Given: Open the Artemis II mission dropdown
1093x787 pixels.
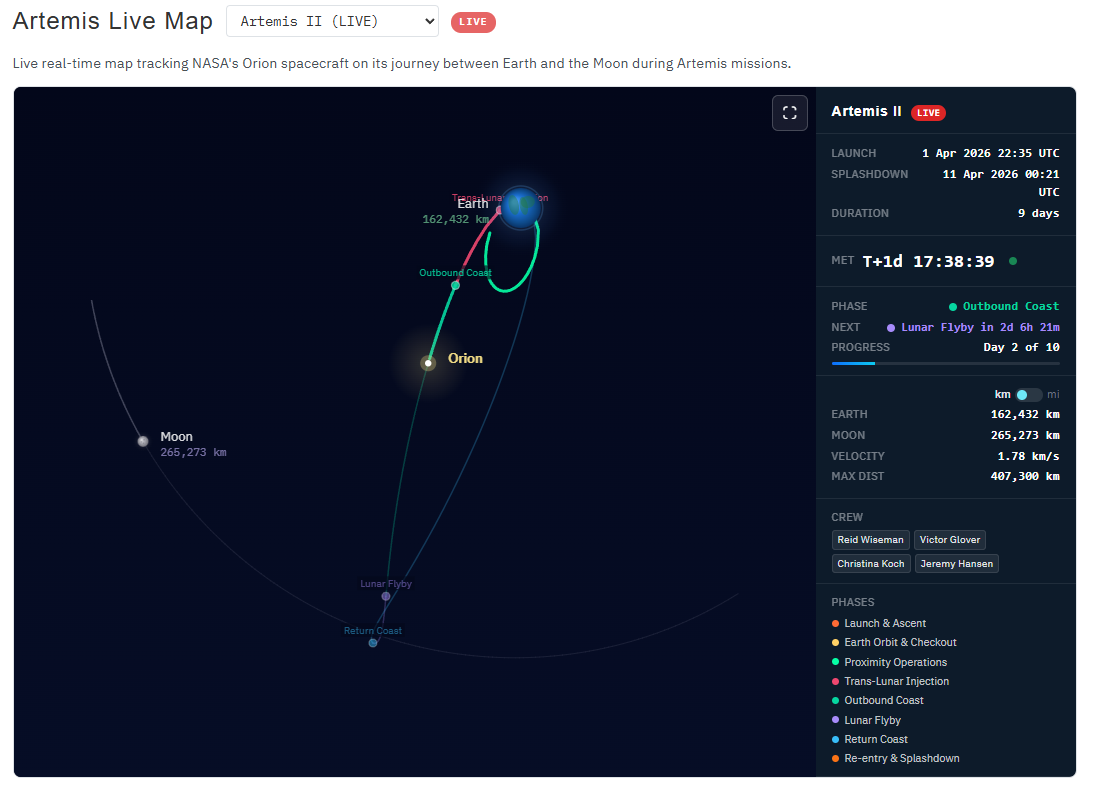Looking at the screenshot, I should tap(332, 21).
